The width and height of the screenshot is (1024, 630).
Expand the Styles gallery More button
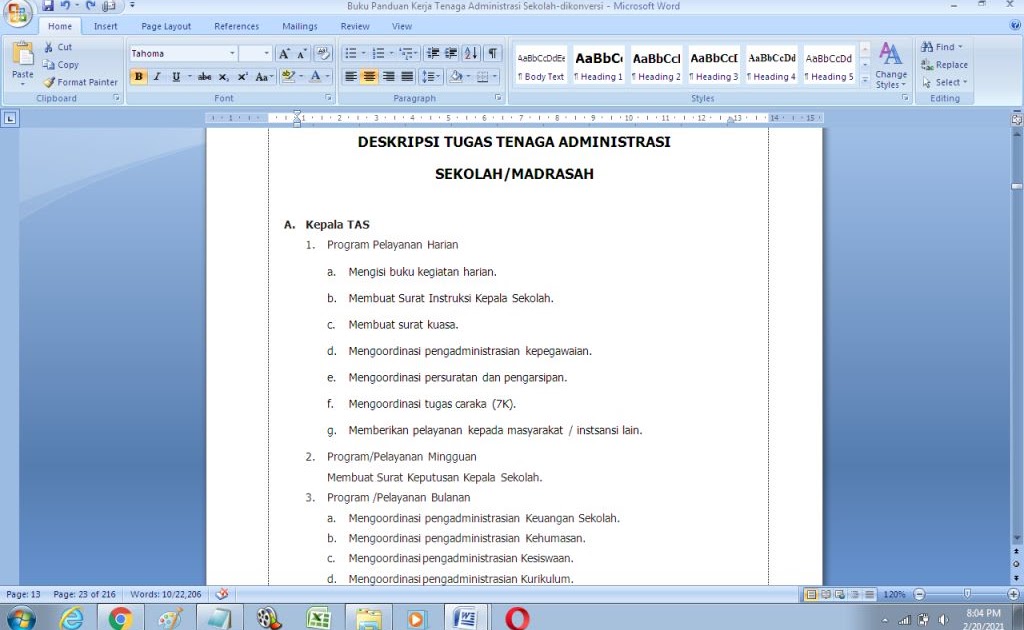pos(865,80)
